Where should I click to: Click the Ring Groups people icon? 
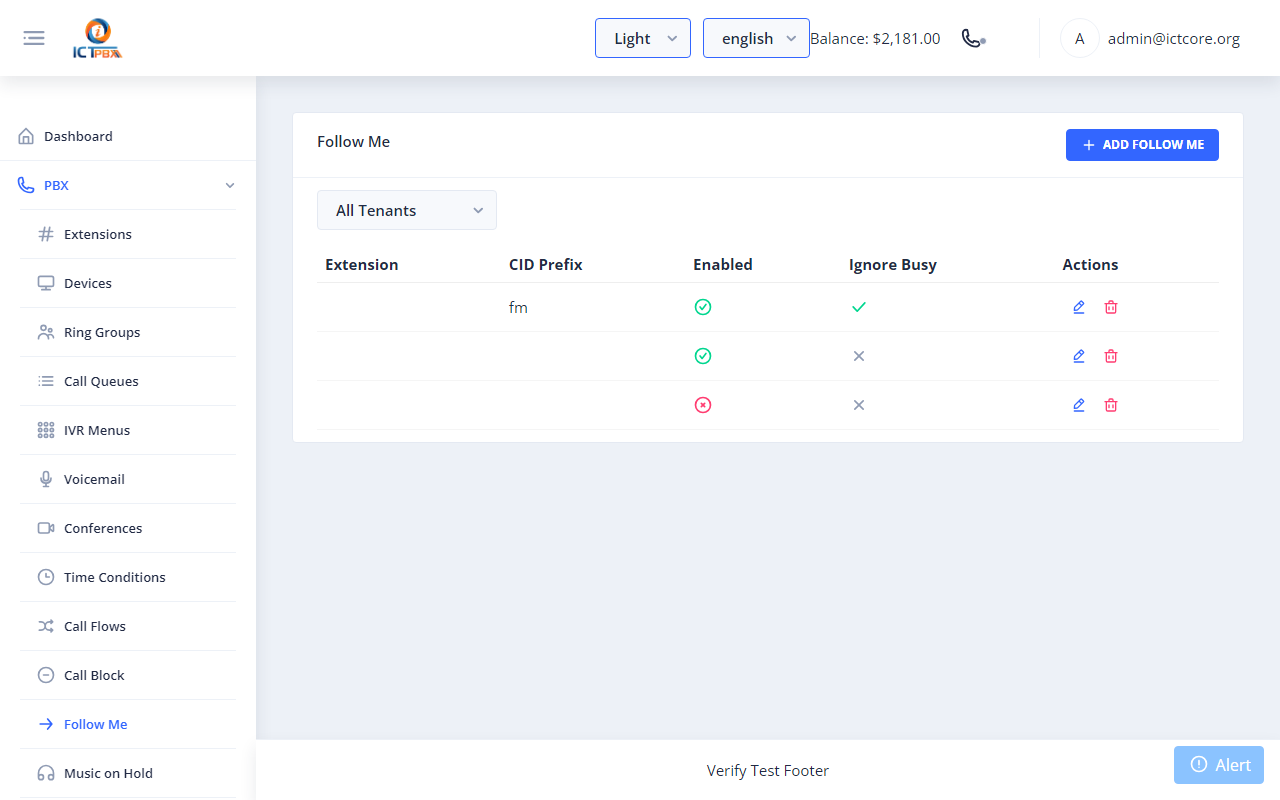(46, 332)
